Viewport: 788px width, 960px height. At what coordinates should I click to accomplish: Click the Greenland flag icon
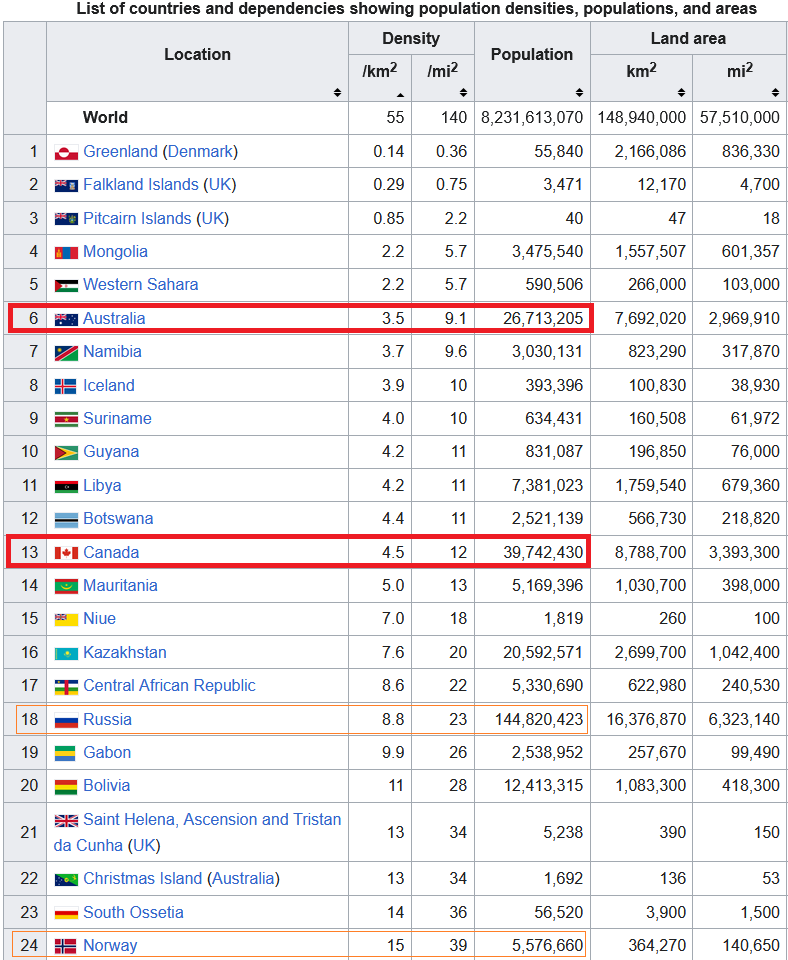pos(66,152)
